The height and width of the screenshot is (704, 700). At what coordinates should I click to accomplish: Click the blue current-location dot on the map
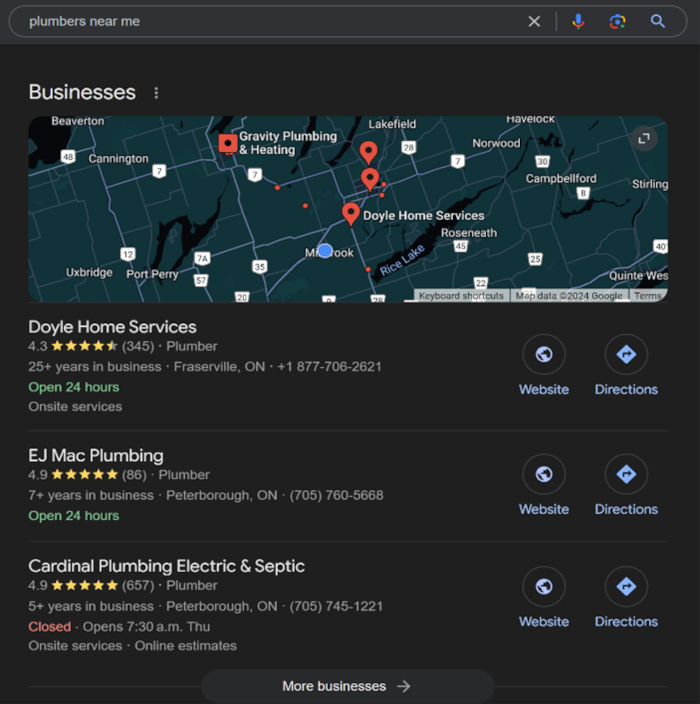pos(325,251)
